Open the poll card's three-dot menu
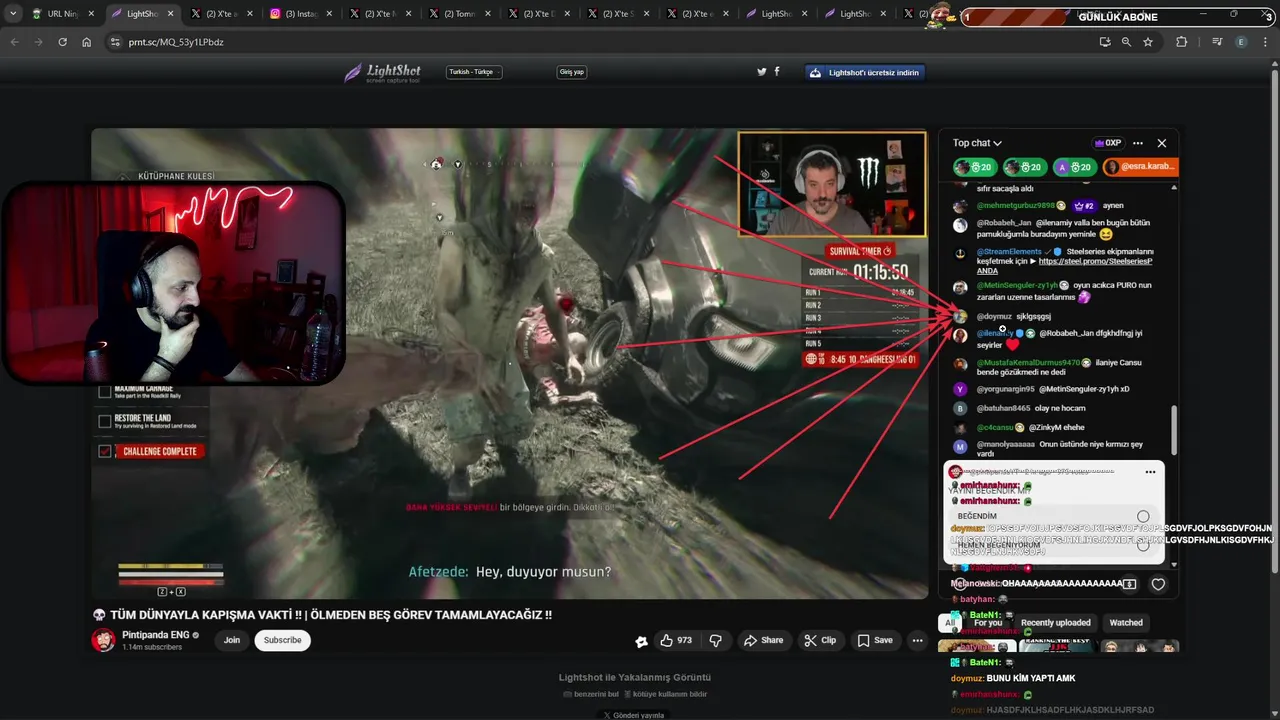The width and height of the screenshot is (1280, 720). 1150,472
